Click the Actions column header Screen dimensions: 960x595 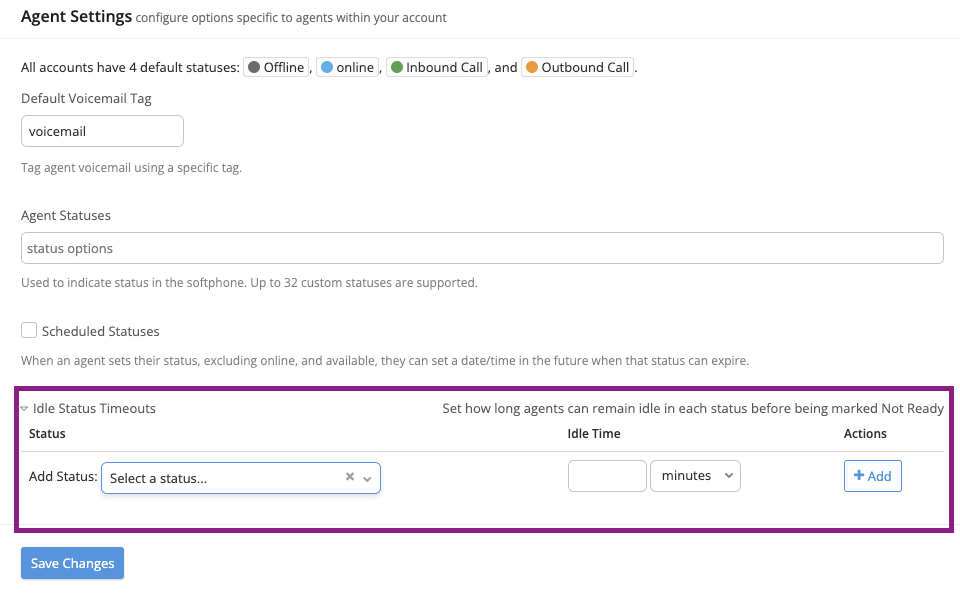tap(865, 433)
